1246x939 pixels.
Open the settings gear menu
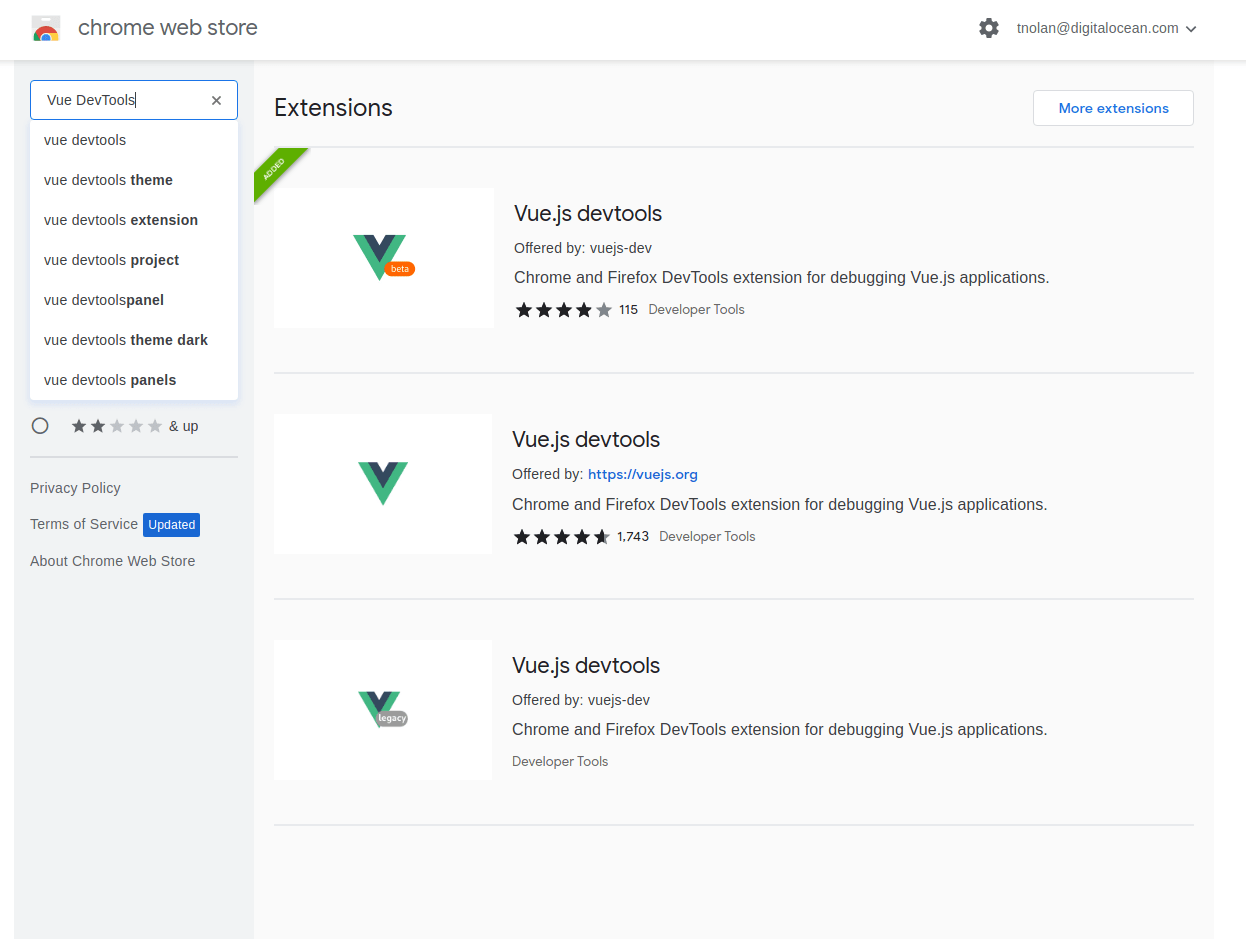pos(988,28)
